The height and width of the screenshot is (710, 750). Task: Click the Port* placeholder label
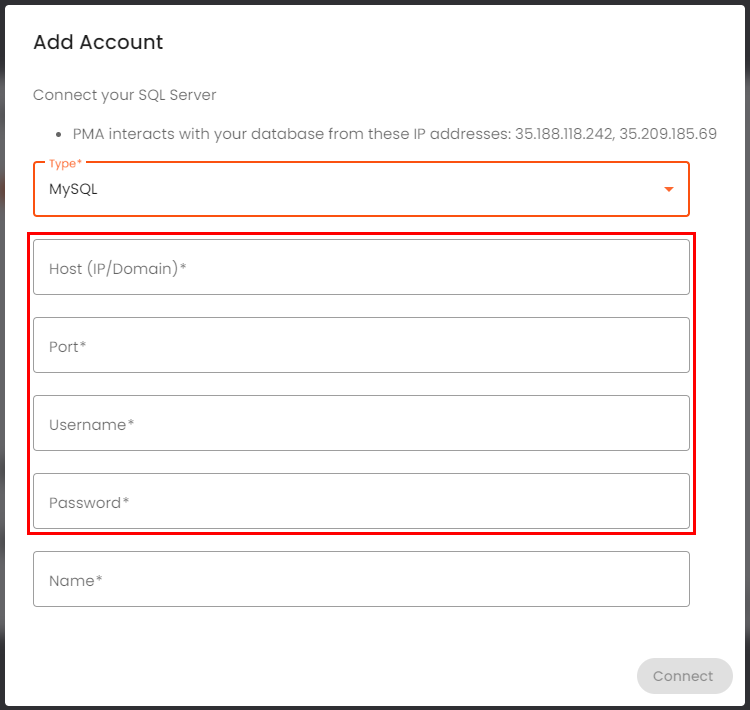click(x=68, y=346)
